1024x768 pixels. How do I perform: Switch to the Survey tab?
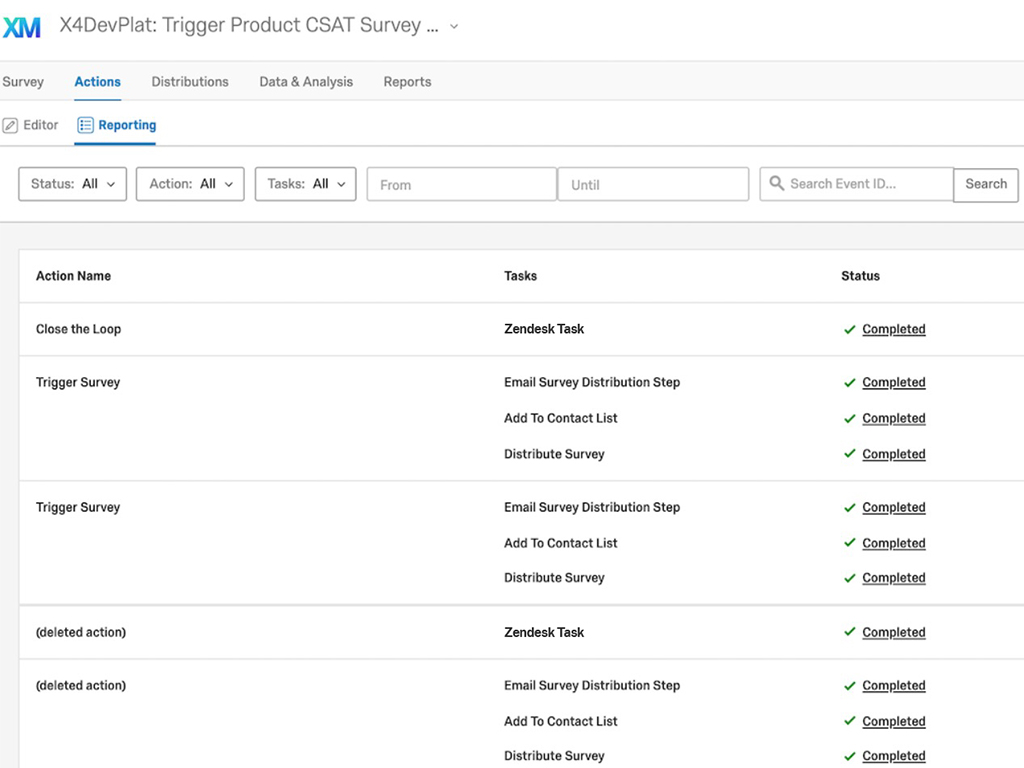tap(23, 82)
